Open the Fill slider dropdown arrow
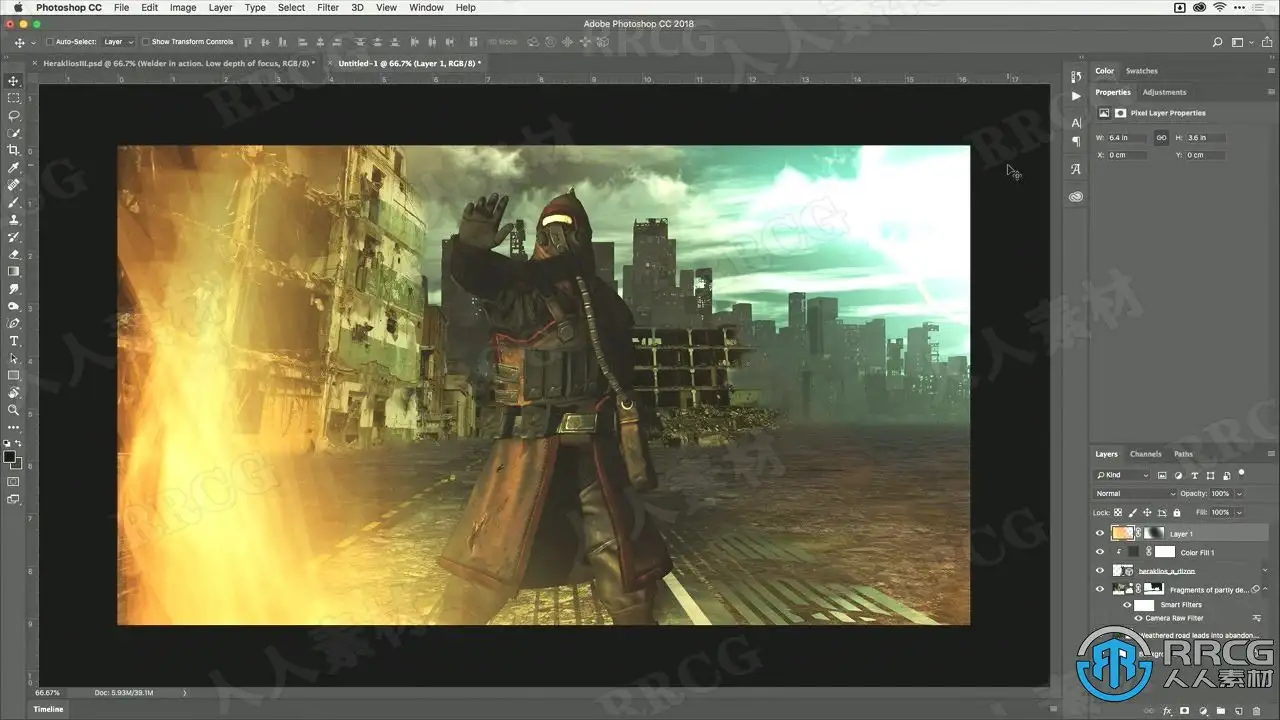The height and width of the screenshot is (720, 1280). point(1240,513)
